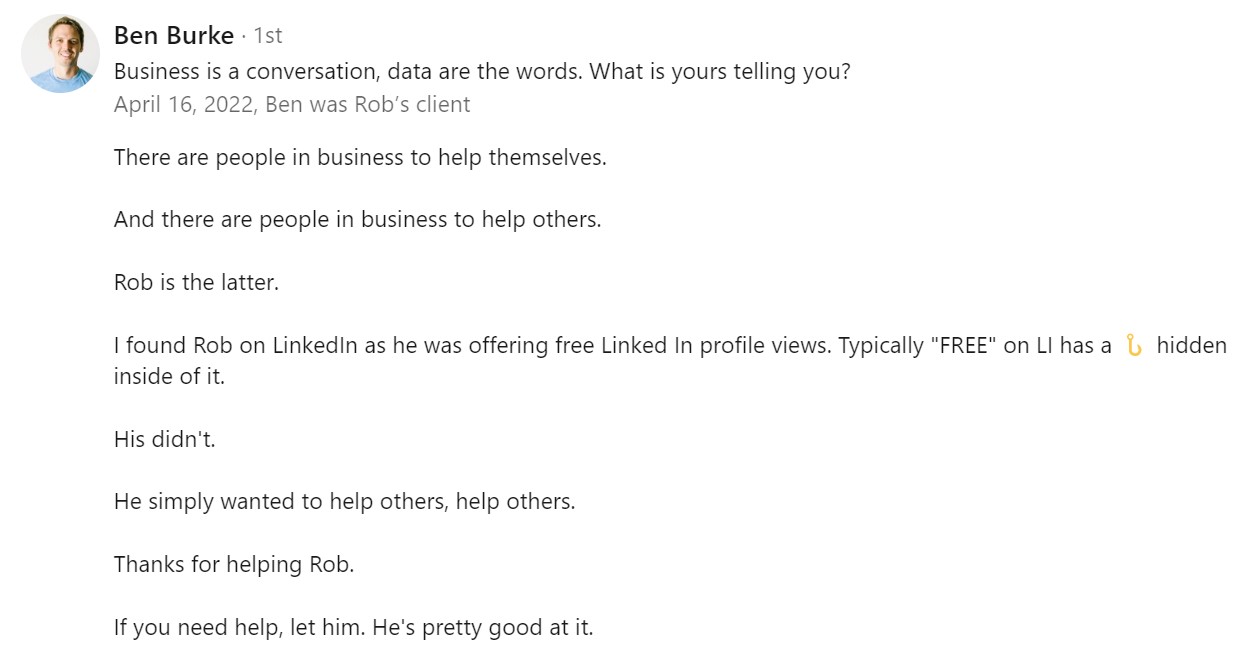
Task: Click the 1st degree connection label
Action: pyautogui.click(x=268, y=36)
